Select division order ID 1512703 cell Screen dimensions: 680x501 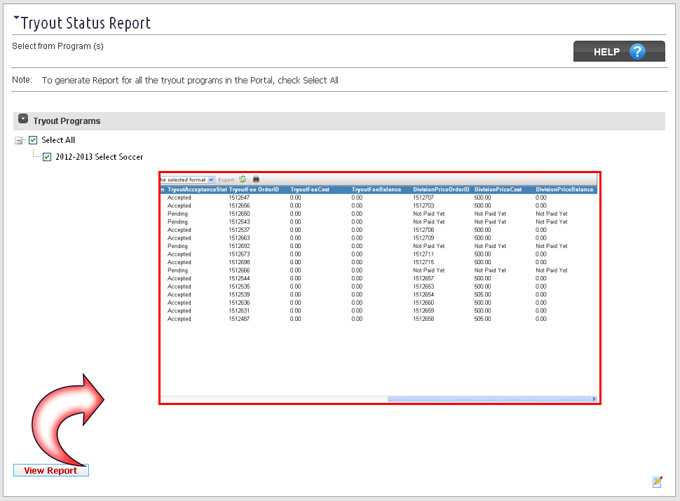tap(423, 206)
